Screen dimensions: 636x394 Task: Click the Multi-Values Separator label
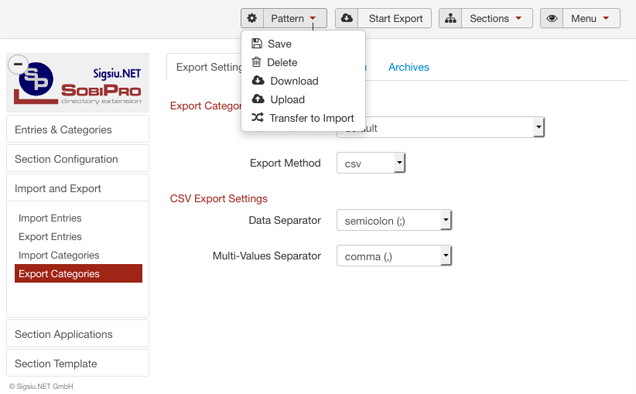coord(267,256)
